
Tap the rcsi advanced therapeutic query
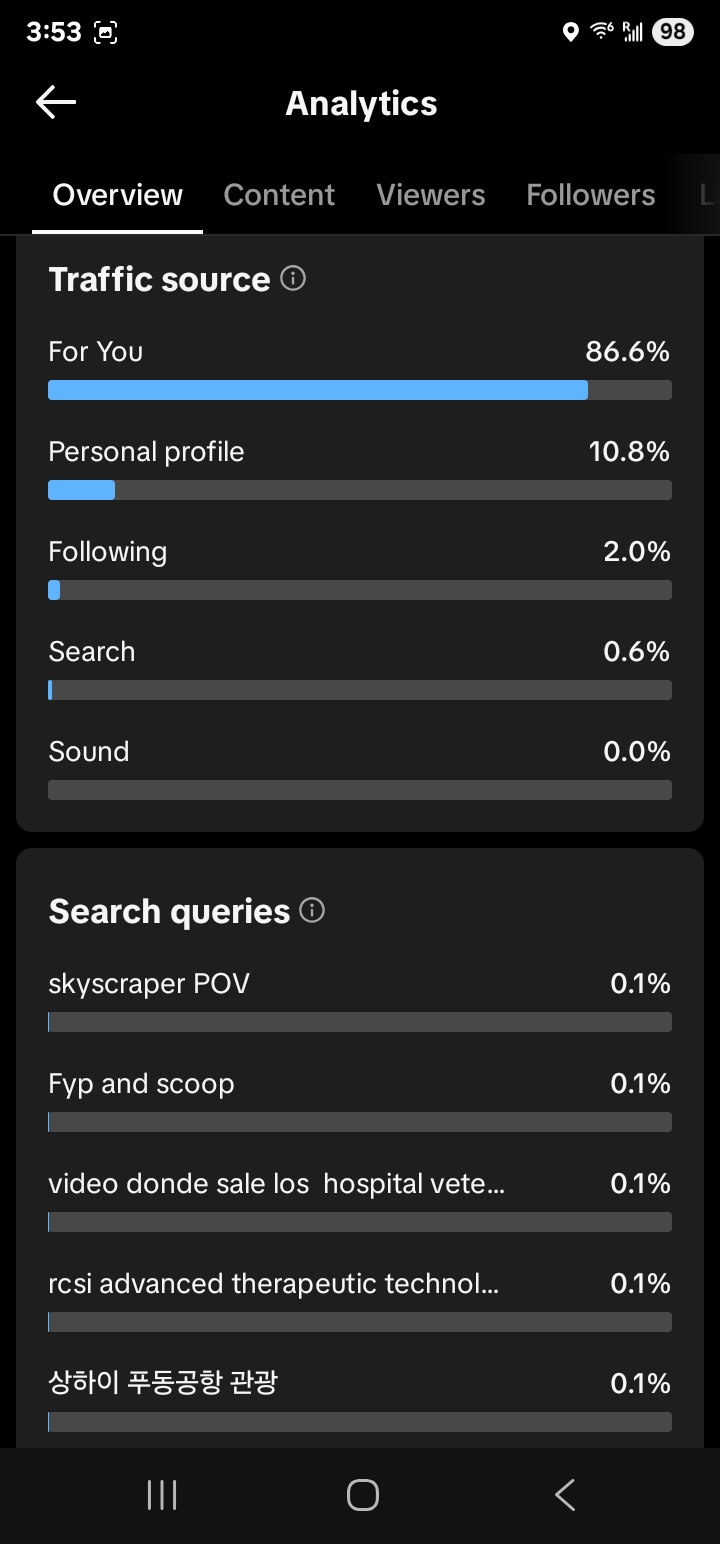273,1284
